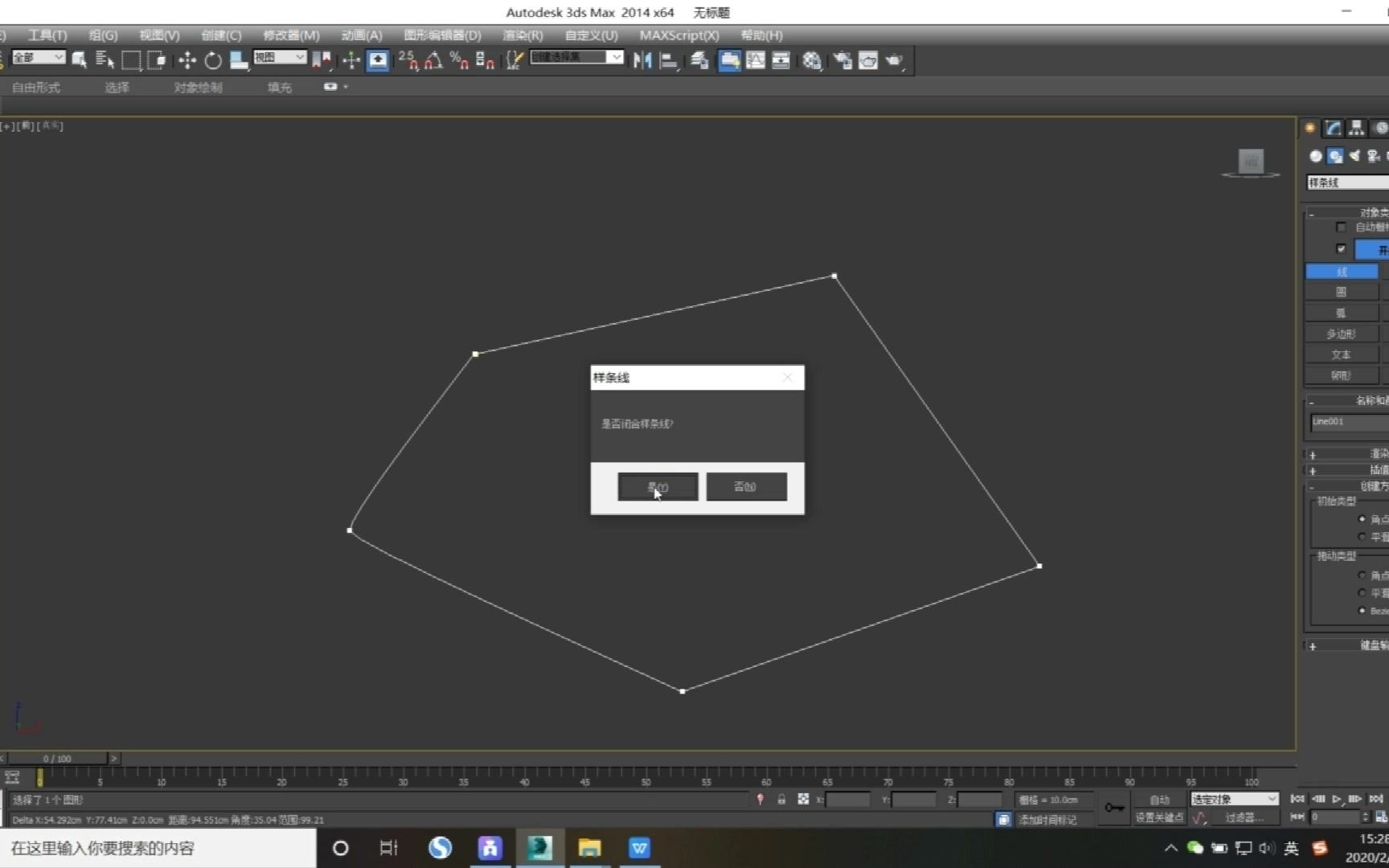Switch to the 填充 ribbon tab
This screenshot has width=1389, height=868.
click(x=279, y=88)
